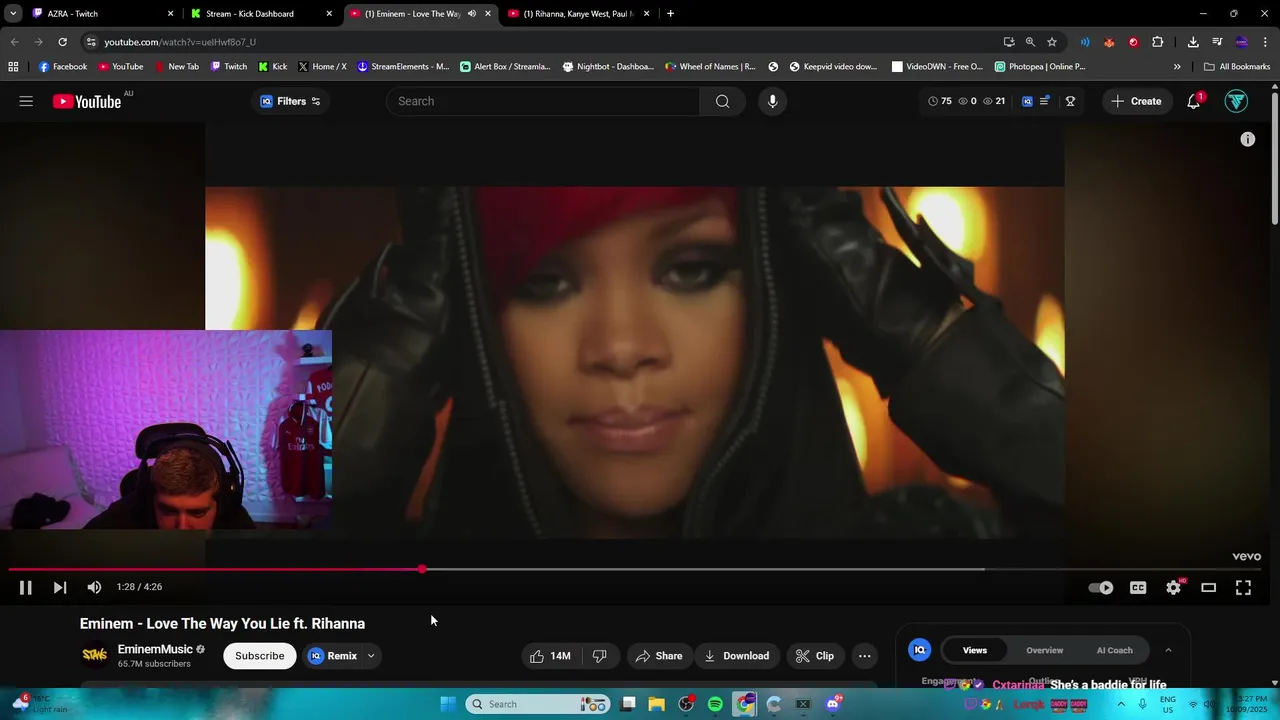1280x720 pixels.
Task: Skip to the next video
Action: 60,588
